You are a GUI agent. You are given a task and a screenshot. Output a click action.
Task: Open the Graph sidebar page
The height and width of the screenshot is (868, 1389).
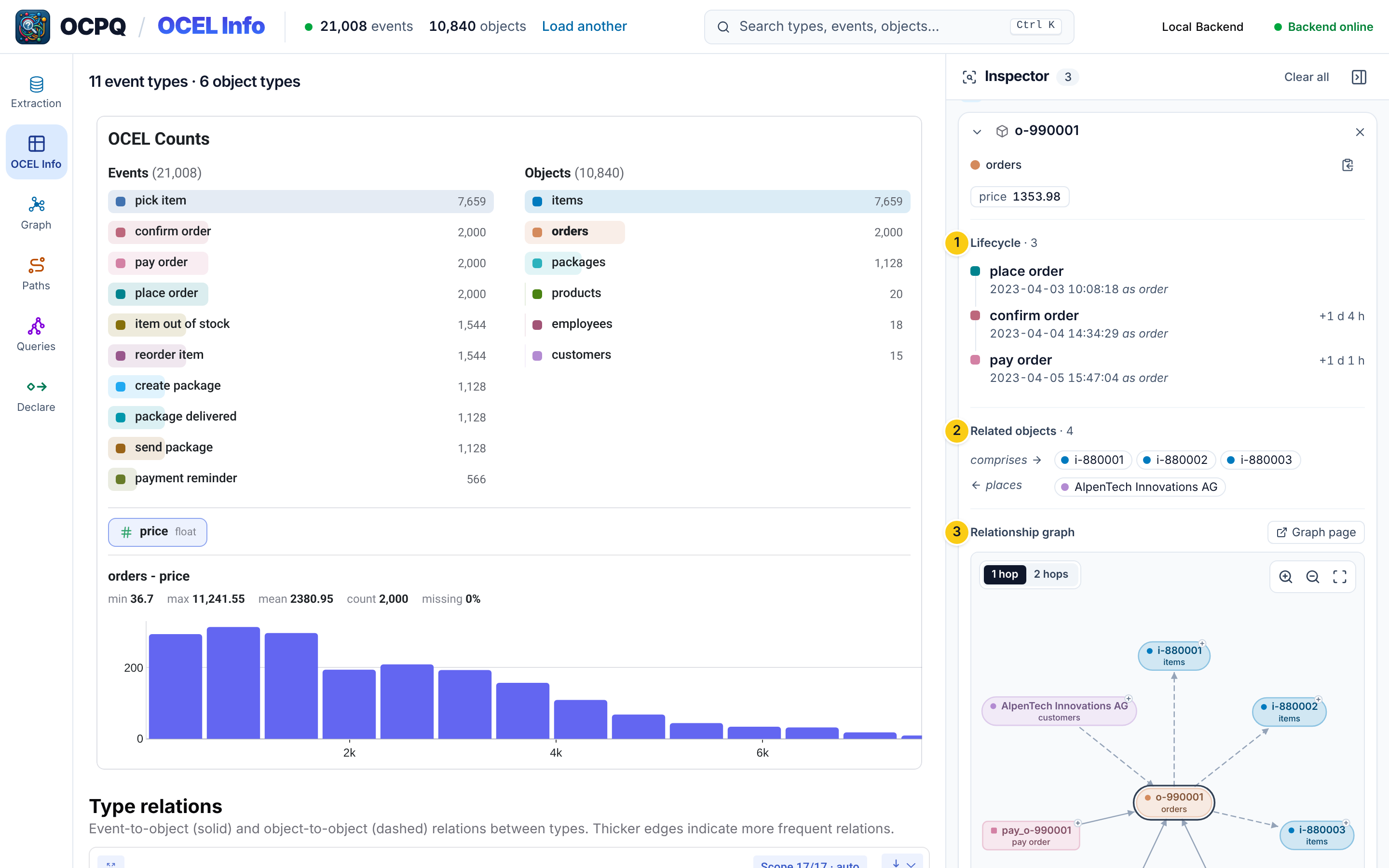[36, 214]
